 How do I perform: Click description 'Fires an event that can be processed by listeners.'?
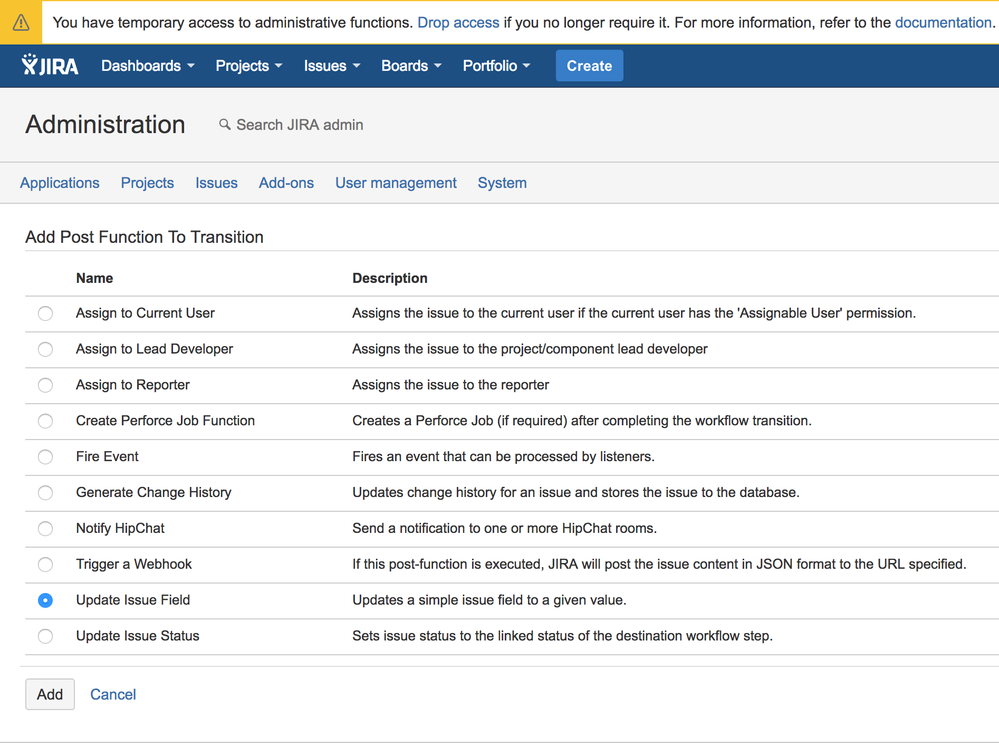503,456
